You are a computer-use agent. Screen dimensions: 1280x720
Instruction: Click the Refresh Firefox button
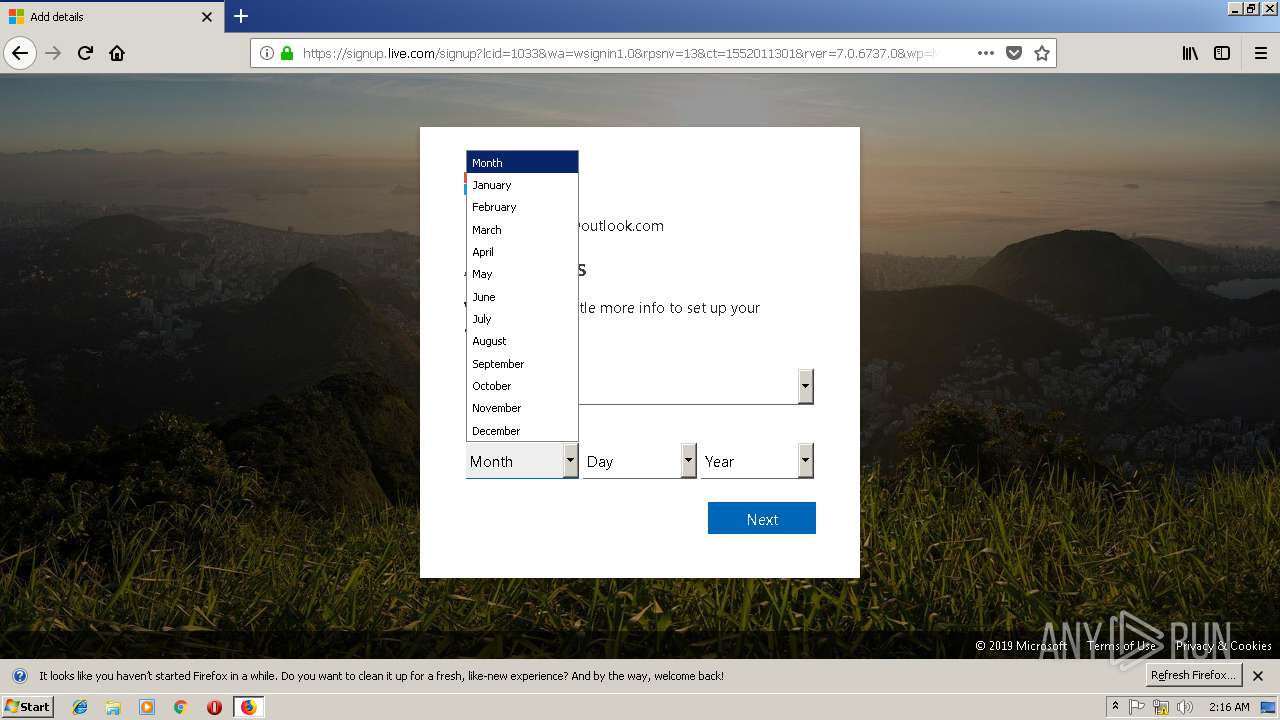pos(1194,675)
